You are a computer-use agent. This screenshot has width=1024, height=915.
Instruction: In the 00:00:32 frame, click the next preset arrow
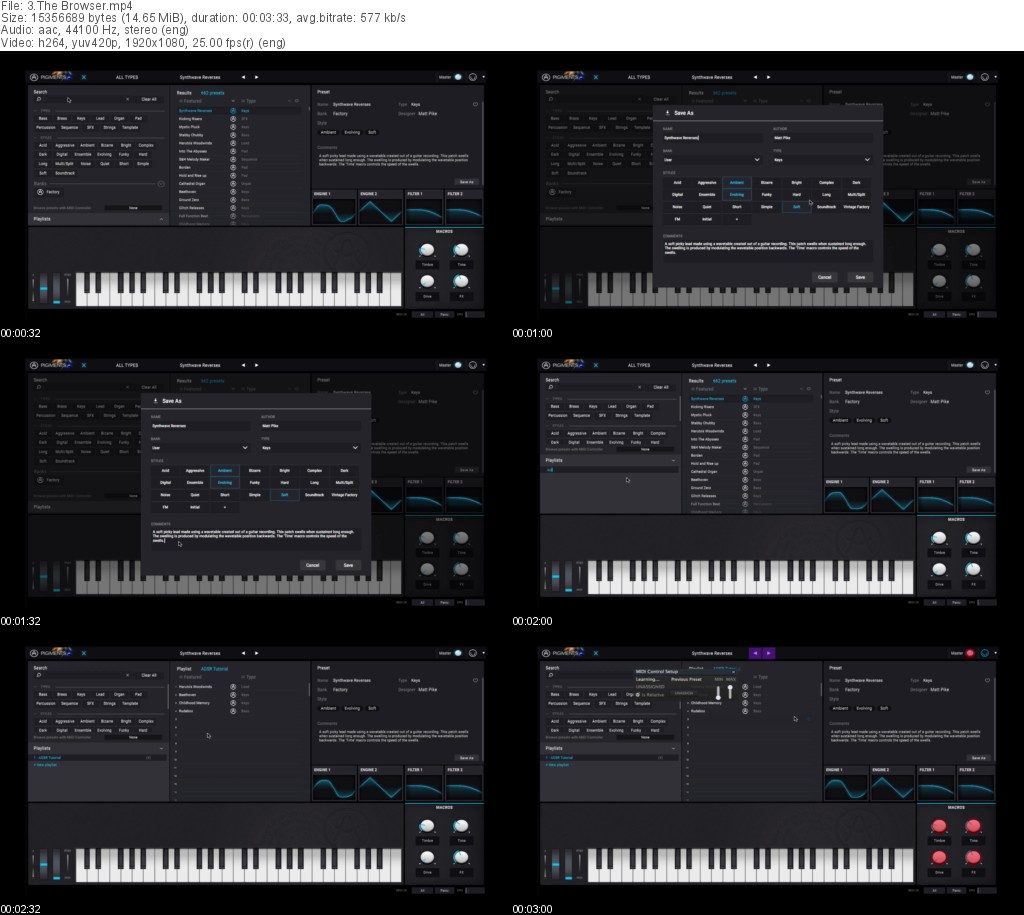coord(257,77)
